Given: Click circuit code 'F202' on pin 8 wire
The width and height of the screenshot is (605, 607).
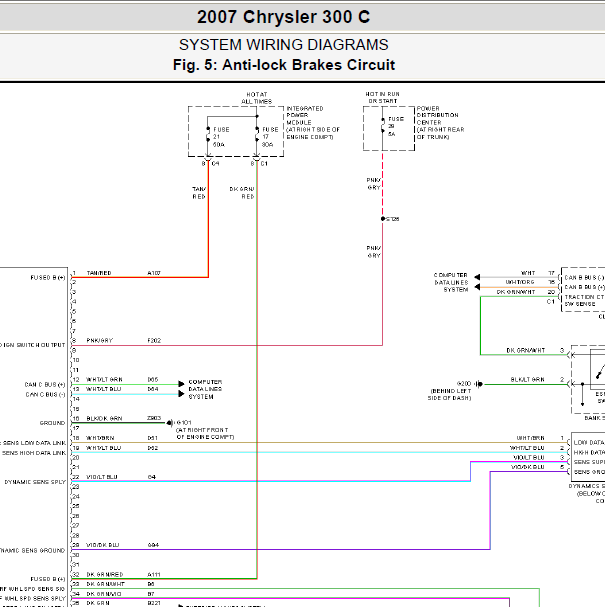Looking at the screenshot, I should coord(154,341).
